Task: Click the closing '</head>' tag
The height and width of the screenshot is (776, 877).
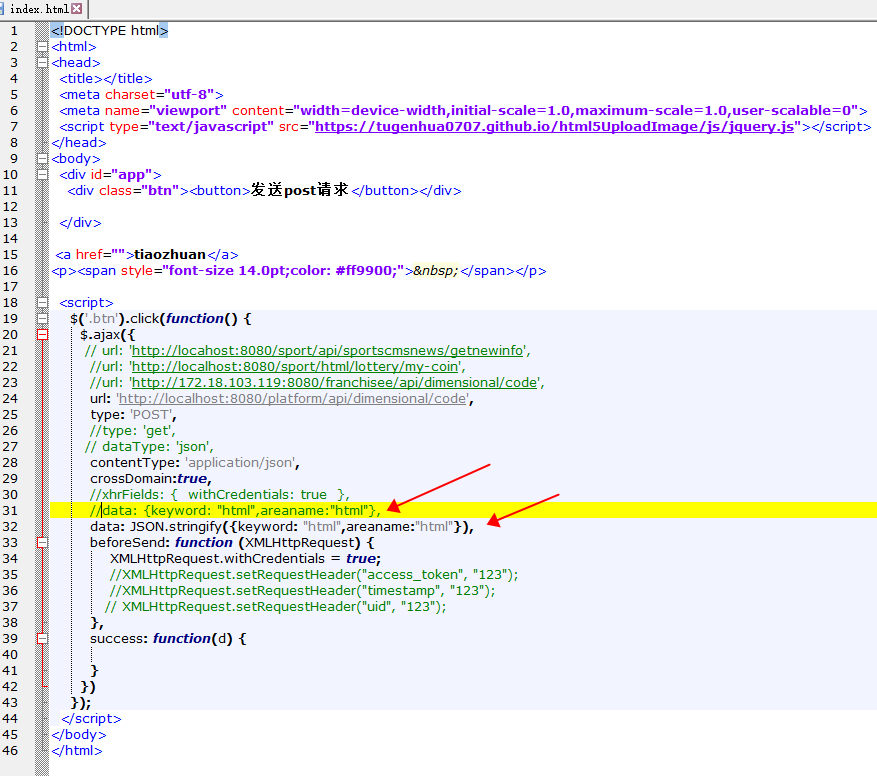Action: pos(78,143)
